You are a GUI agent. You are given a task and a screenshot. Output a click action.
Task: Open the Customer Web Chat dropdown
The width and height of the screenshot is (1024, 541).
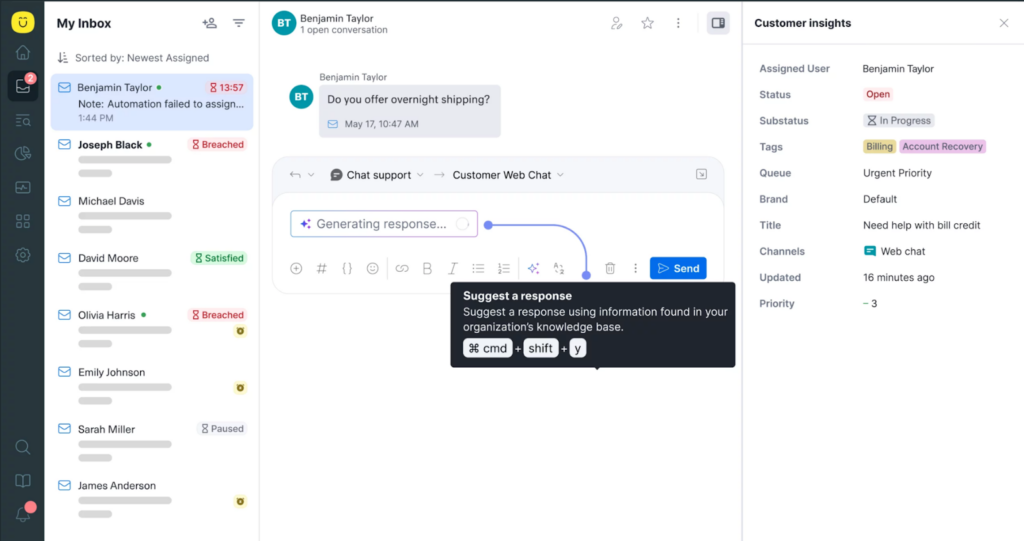[508, 175]
